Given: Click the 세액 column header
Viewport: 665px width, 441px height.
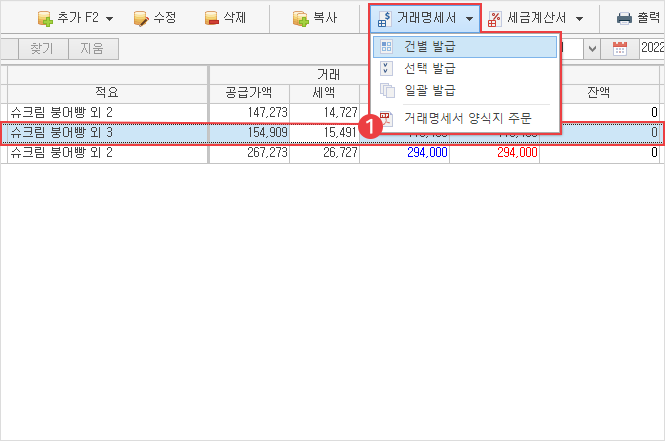Looking at the screenshot, I should (x=324, y=93).
